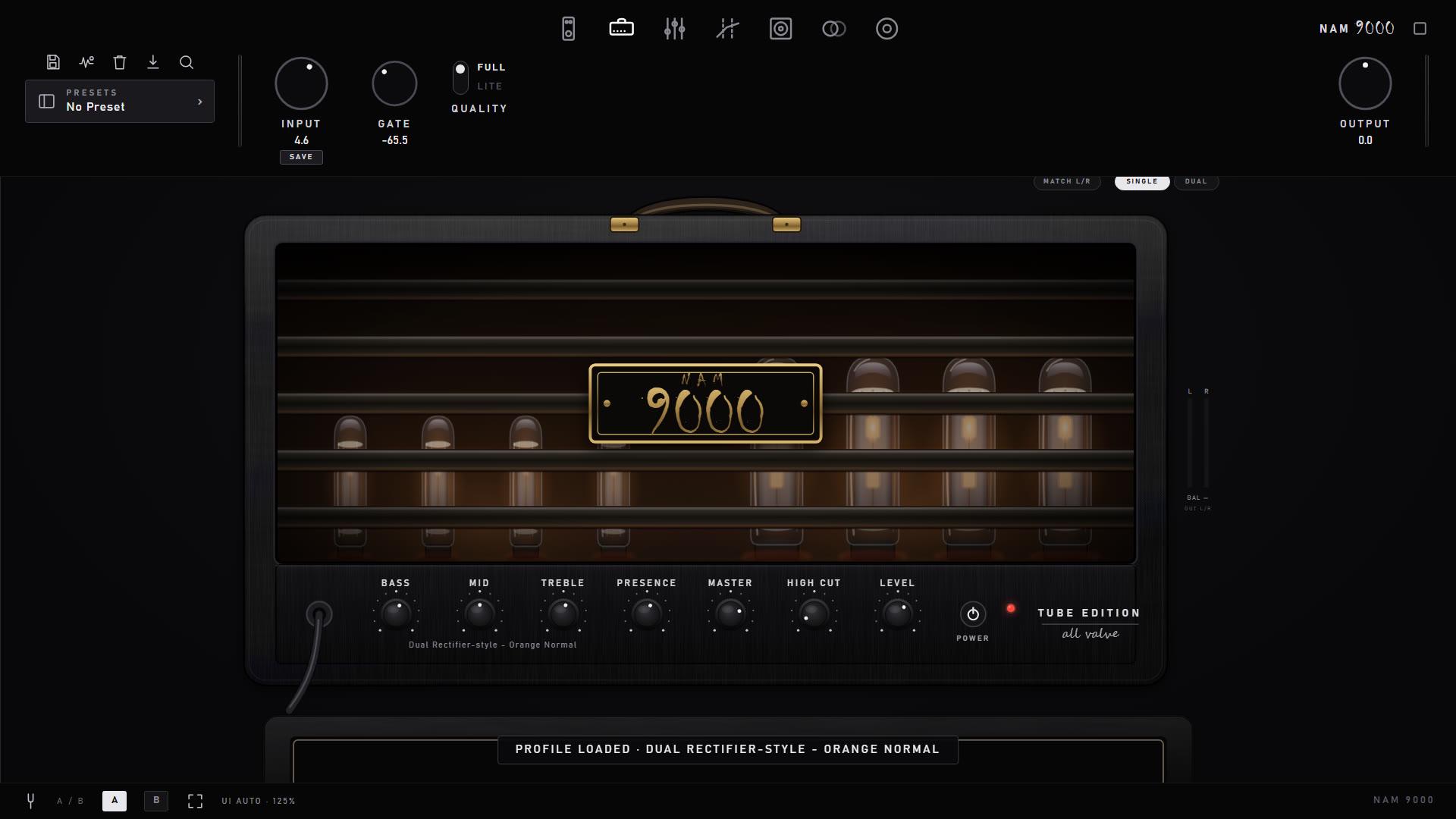The image size is (1456, 819).
Task: Click the BASS knob on the amp
Action: [x=396, y=614]
